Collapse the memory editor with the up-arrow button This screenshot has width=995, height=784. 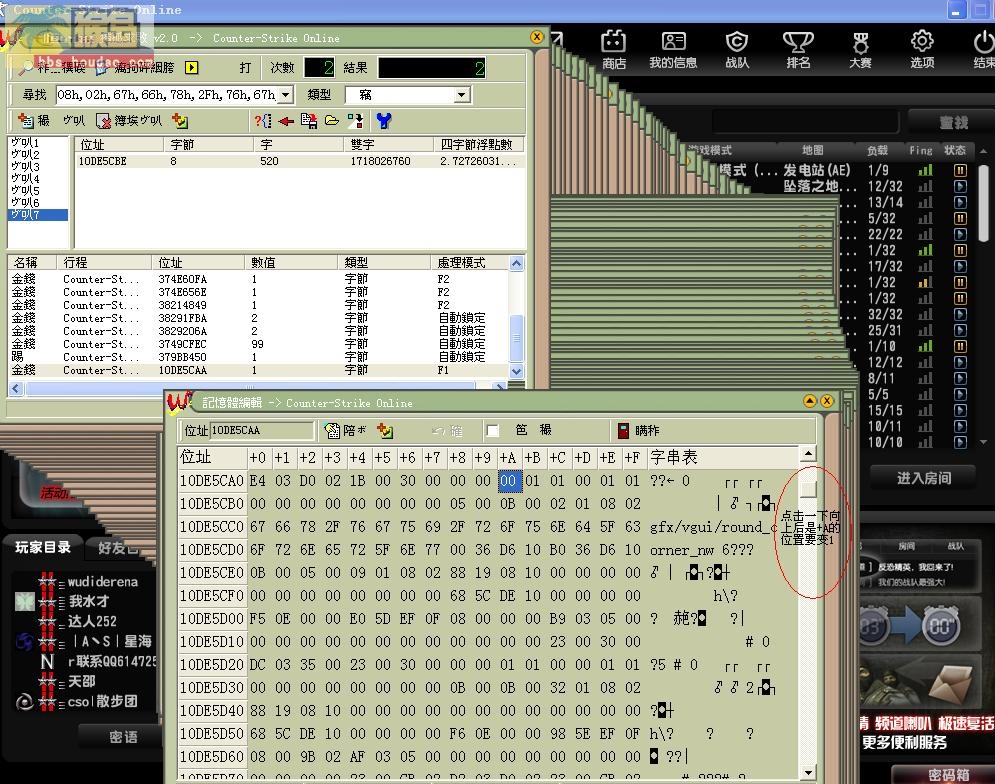tap(810, 401)
